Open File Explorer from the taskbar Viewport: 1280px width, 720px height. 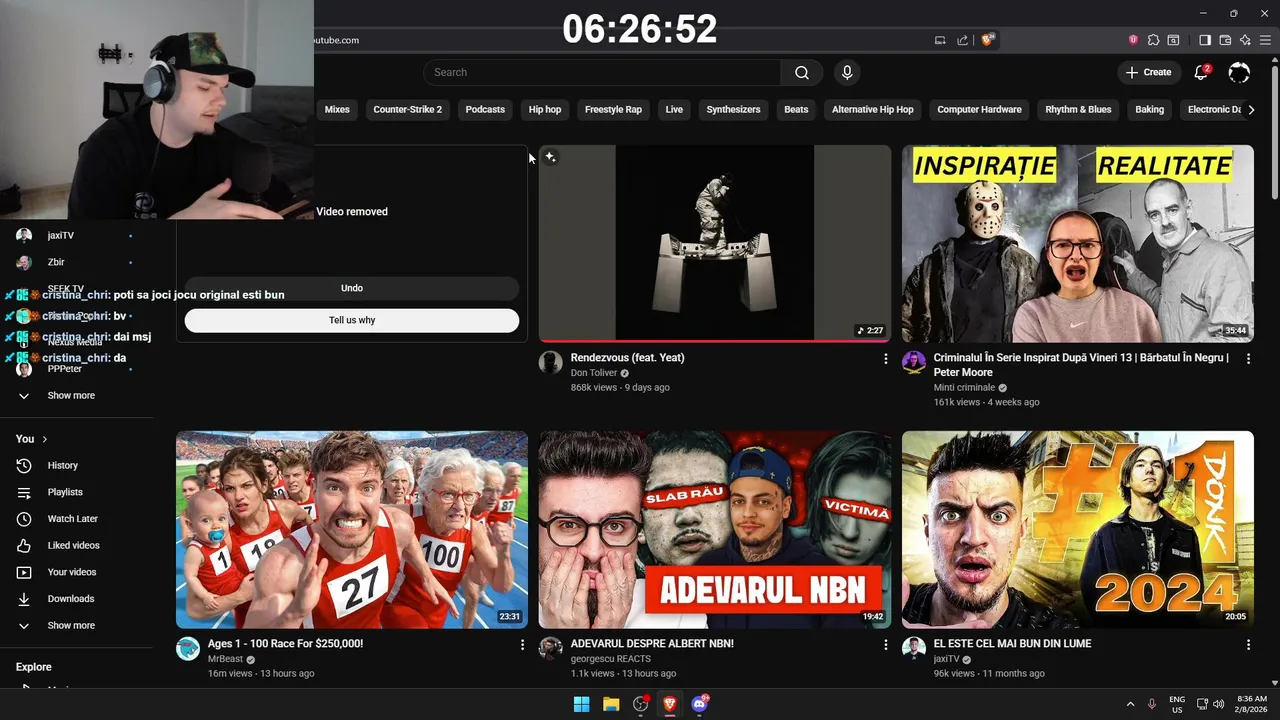tap(611, 704)
